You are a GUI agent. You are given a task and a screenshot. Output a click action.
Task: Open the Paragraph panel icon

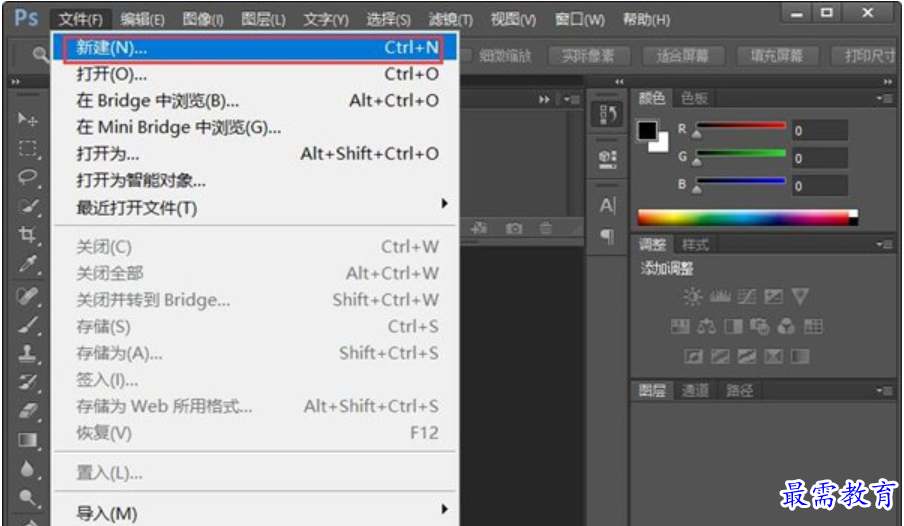point(608,235)
